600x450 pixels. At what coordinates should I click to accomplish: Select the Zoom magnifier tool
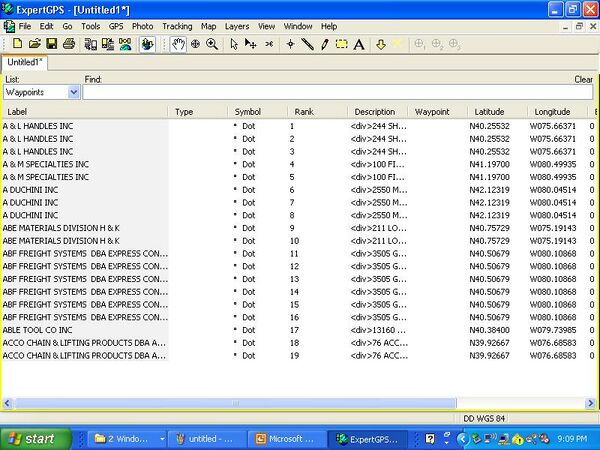coord(212,44)
